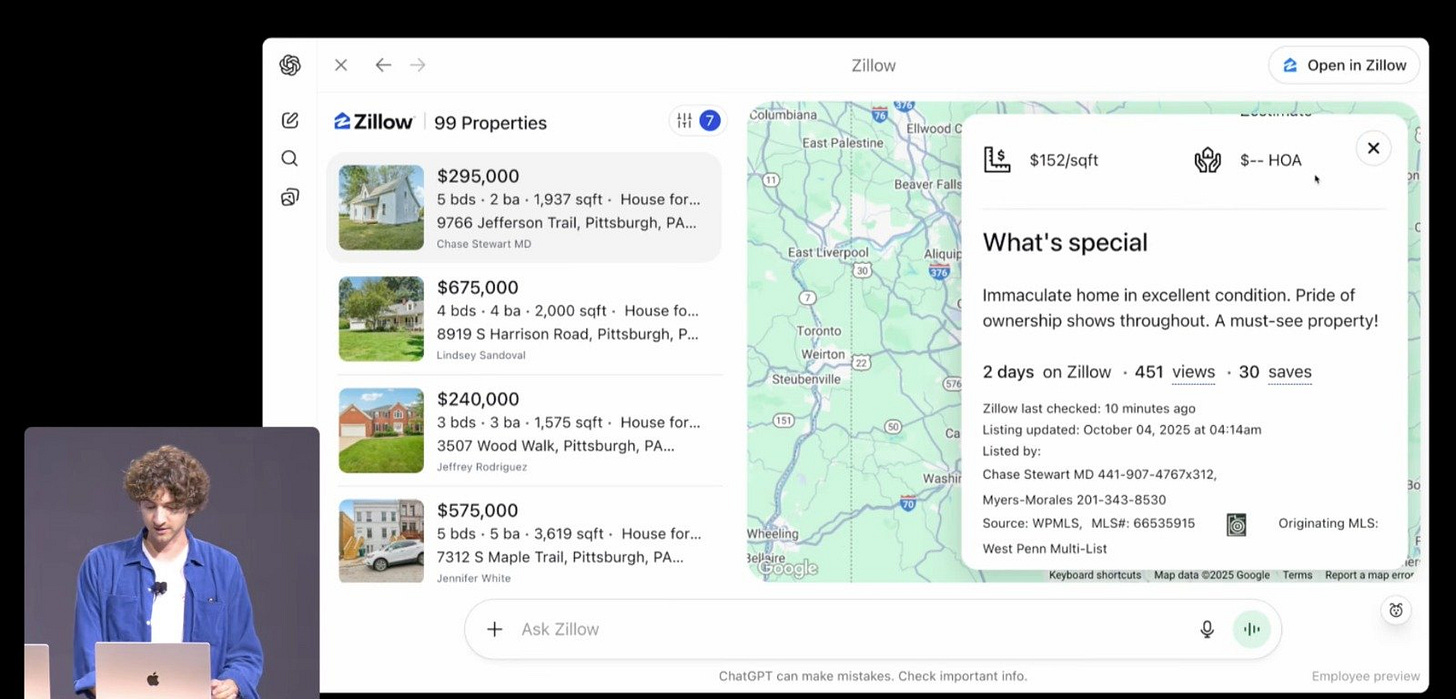Click the MLS logo icon

click(1236, 524)
